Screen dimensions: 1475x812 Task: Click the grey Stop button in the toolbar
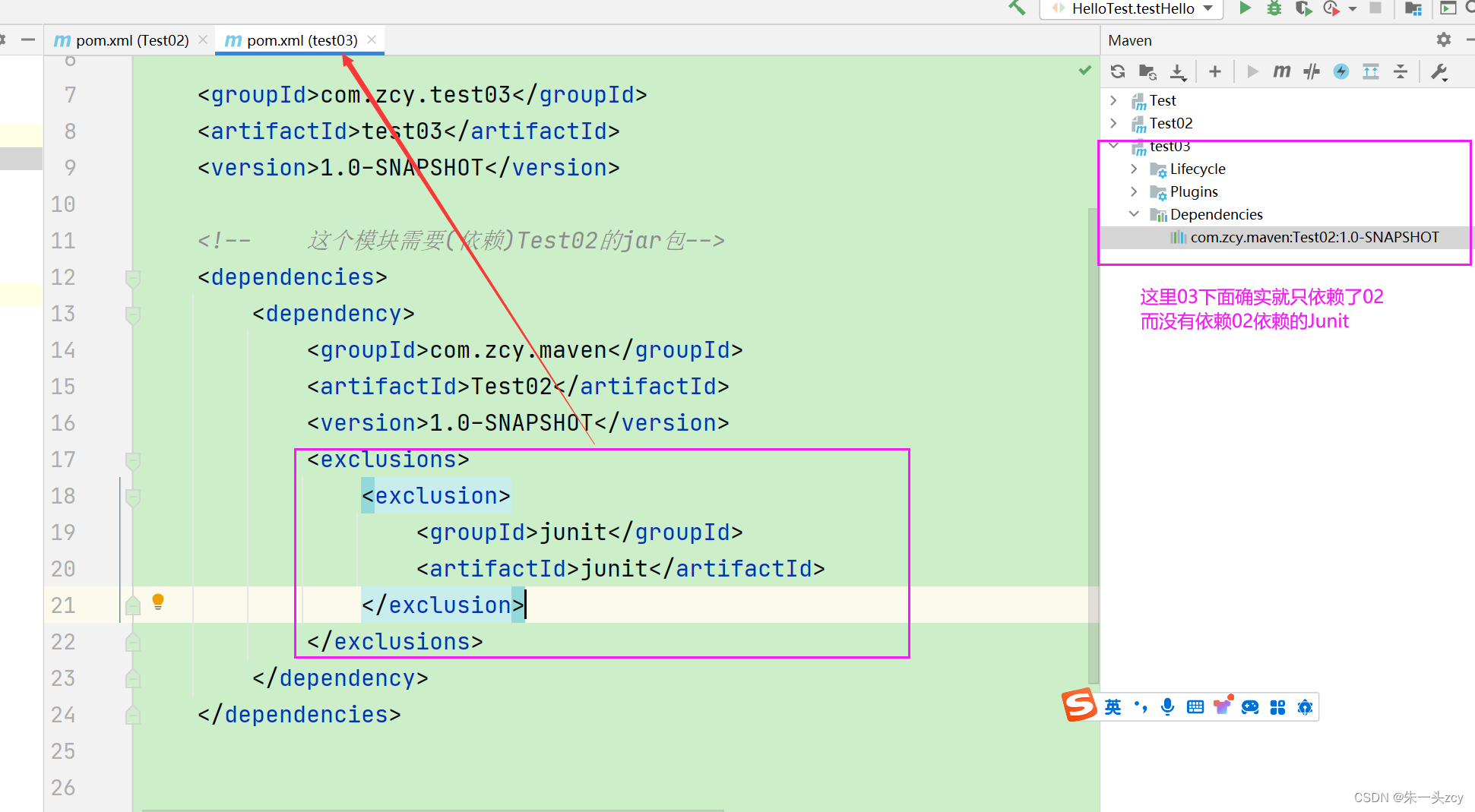[x=1375, y=8]
